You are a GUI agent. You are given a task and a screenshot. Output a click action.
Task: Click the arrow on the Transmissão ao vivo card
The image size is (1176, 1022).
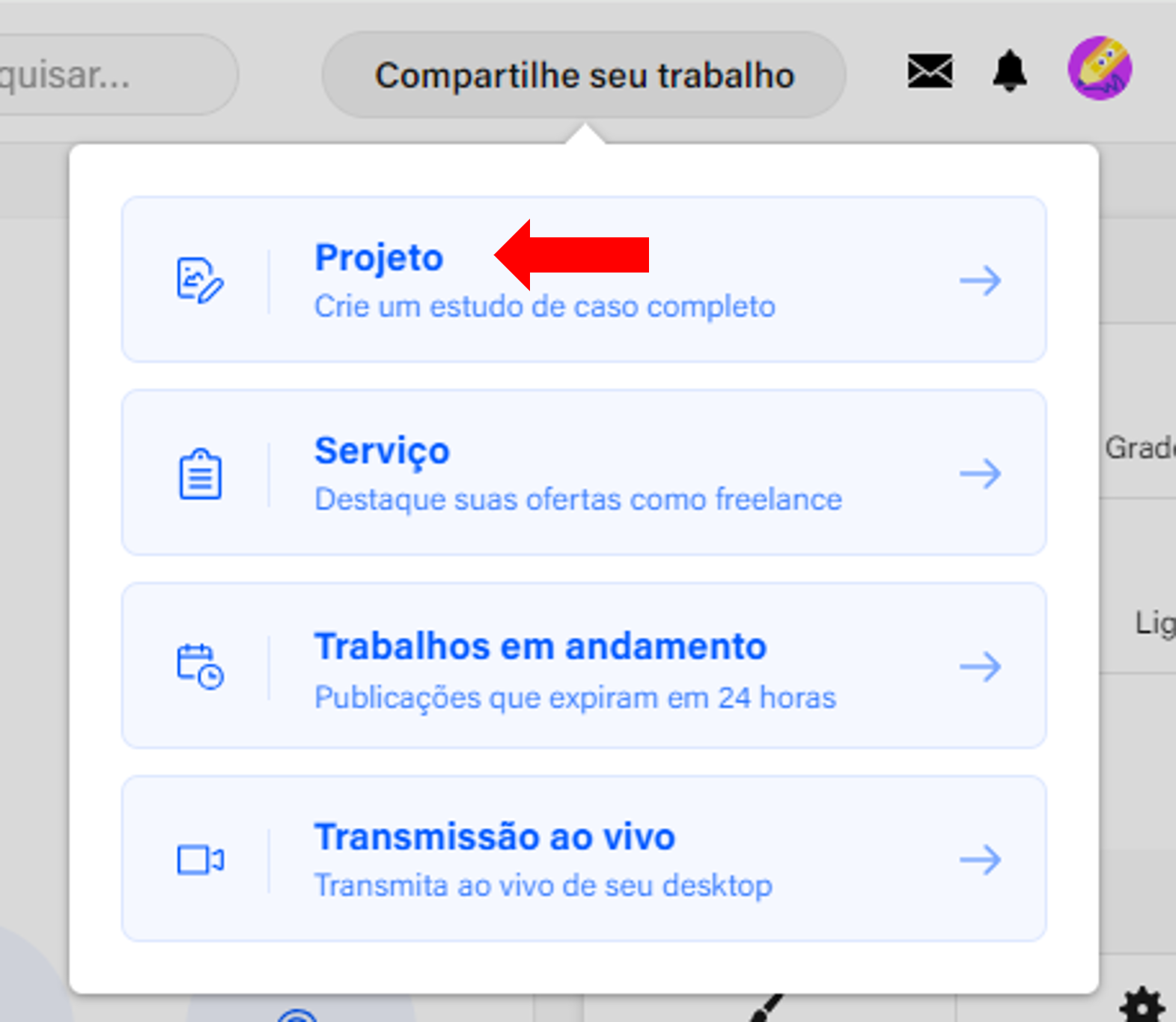pos(980,860)
